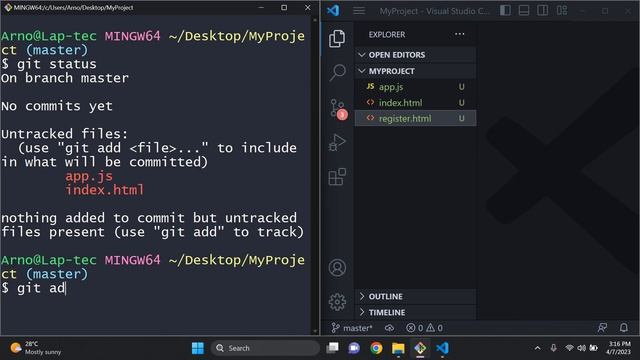640x360 pixels.
Task: Open the weather widget Mostly sunny
Action: [35, 348]
